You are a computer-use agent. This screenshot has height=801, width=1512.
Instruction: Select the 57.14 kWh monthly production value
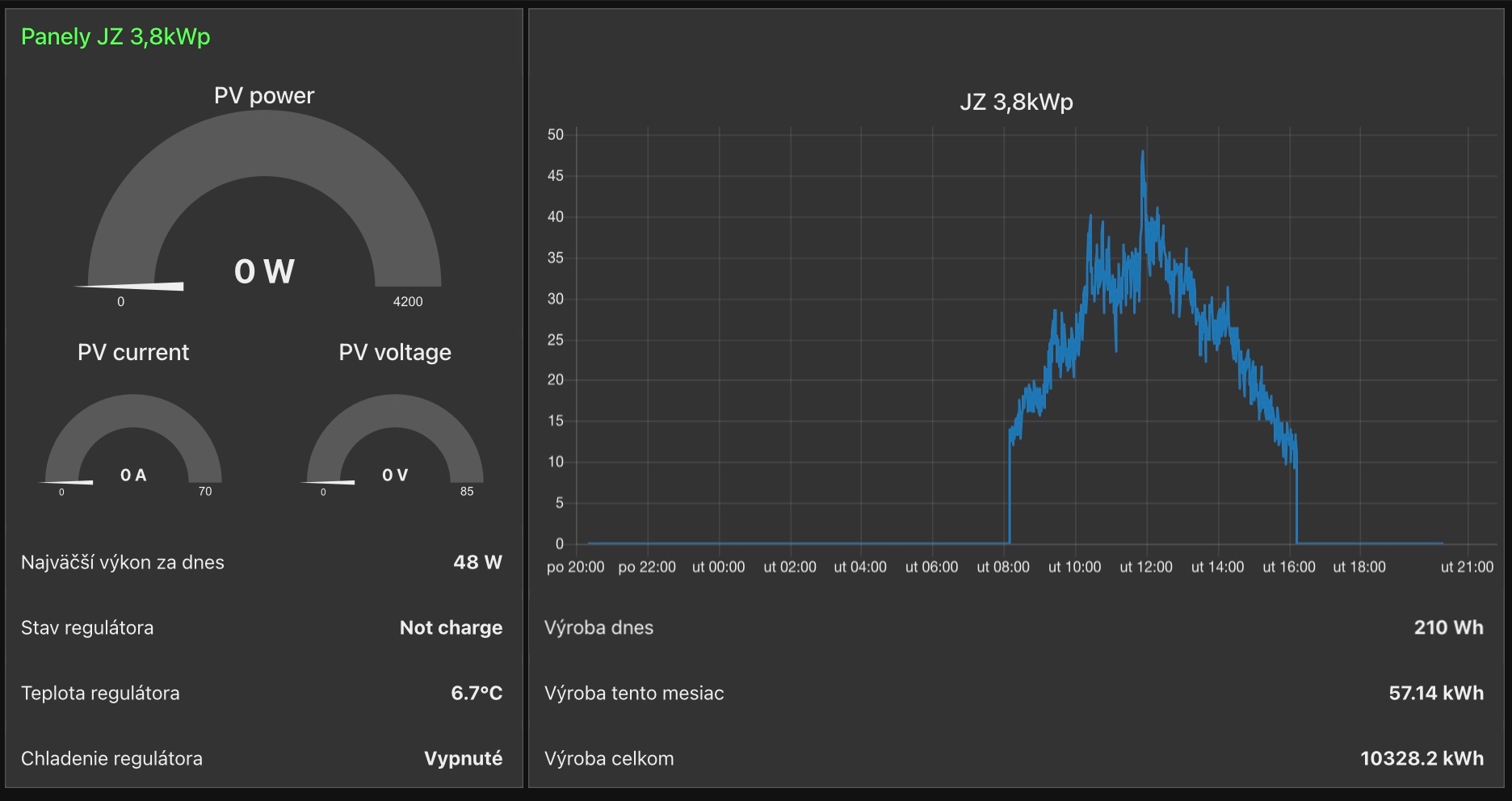[1435, 693]
